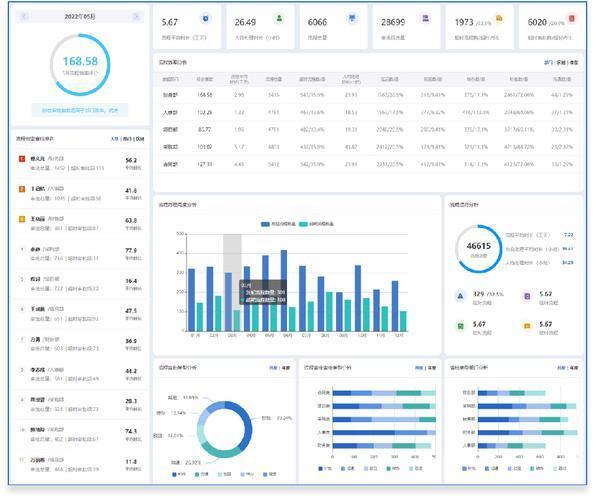Click the 168.58 circular progress gauge
Image resolution: width=595 pixels, height=500 pixels.
(x=80, y=65)
